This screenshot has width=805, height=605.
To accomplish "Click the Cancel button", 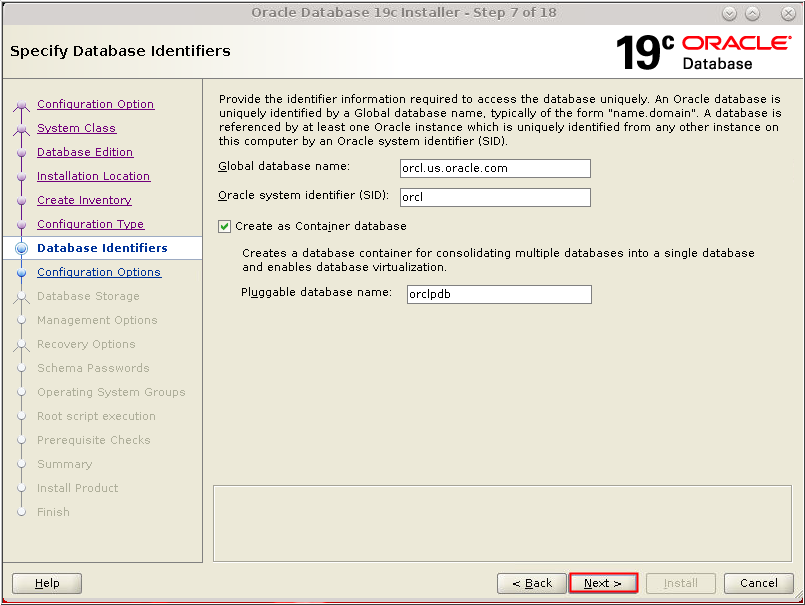I will 758,583.
